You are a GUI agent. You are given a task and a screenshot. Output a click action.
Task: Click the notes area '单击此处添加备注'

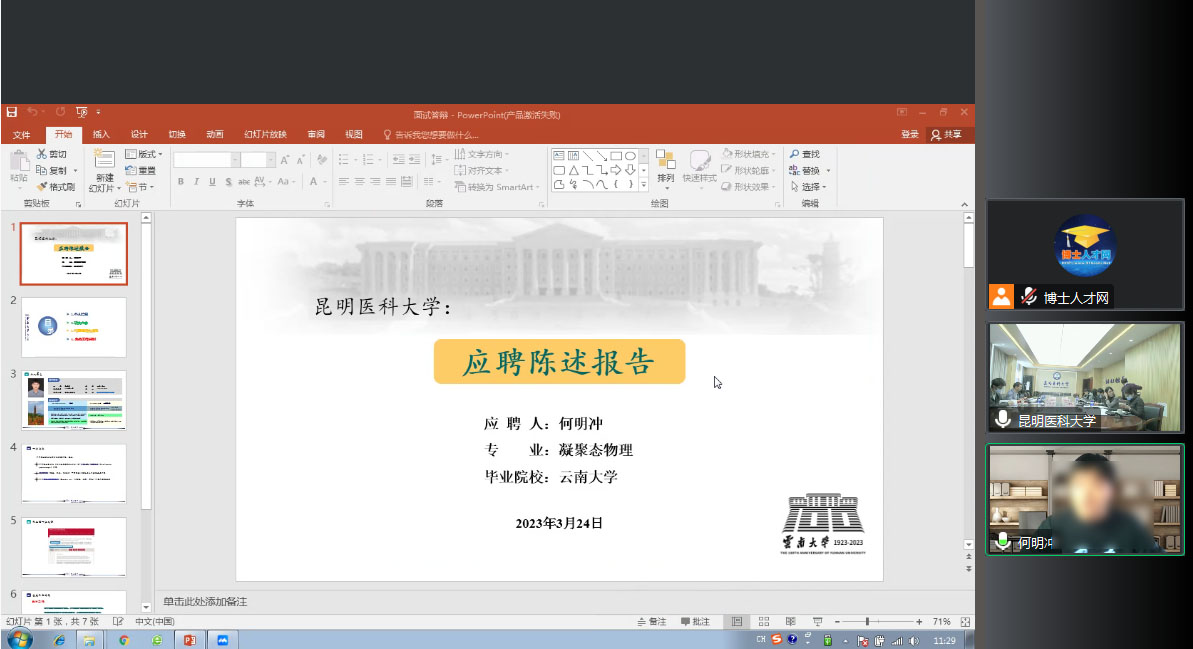coord(205,602)
